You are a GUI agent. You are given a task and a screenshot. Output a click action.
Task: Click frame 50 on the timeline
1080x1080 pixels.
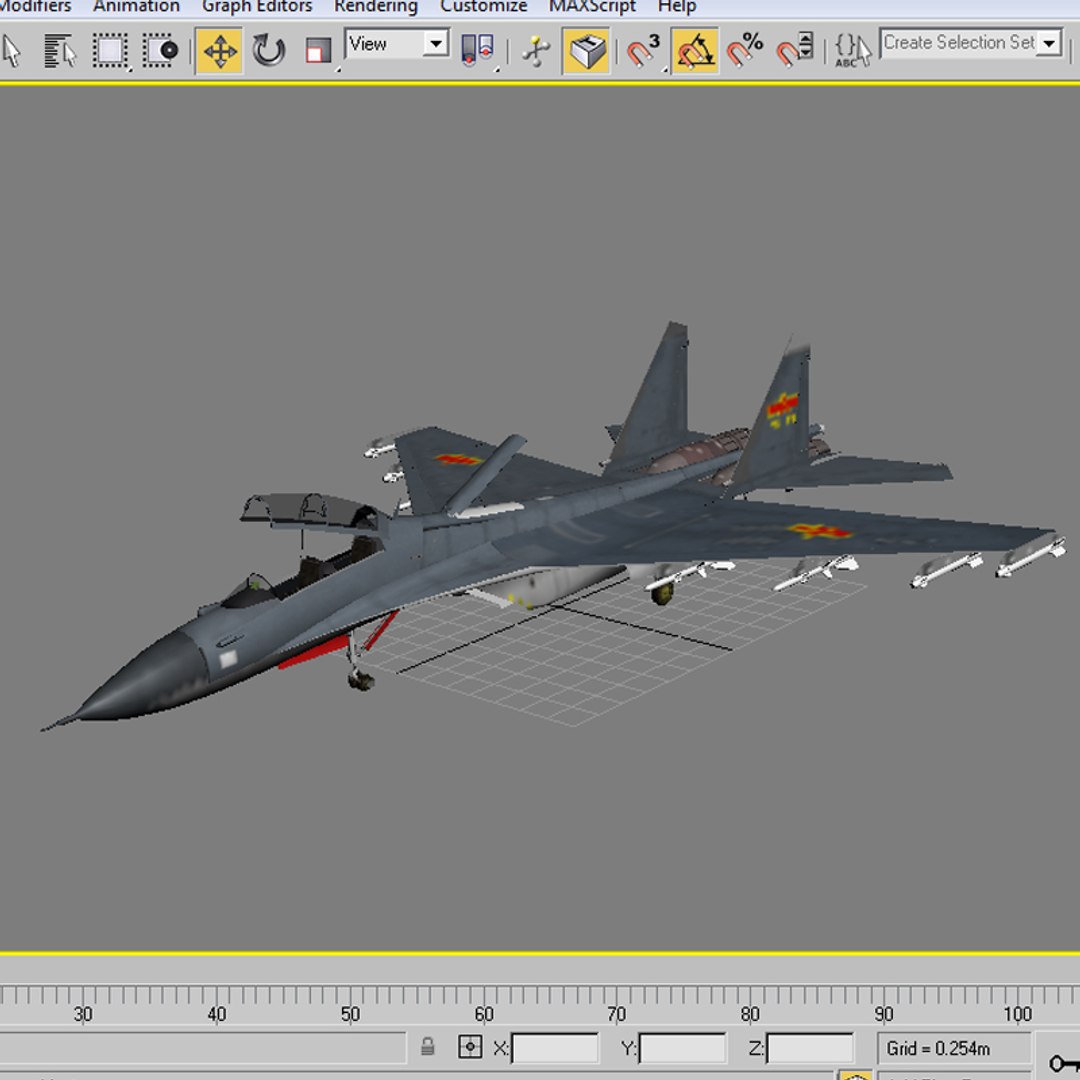(x=350, y=1014)
